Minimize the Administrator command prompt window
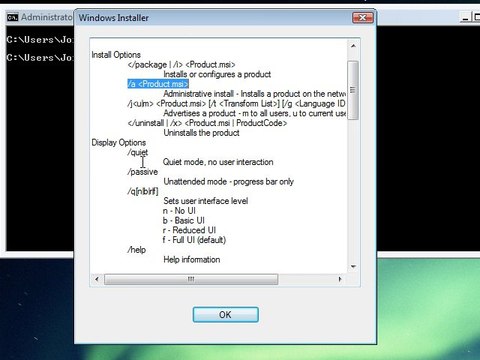This screenshot has height=360, width=480. point(465,17)
